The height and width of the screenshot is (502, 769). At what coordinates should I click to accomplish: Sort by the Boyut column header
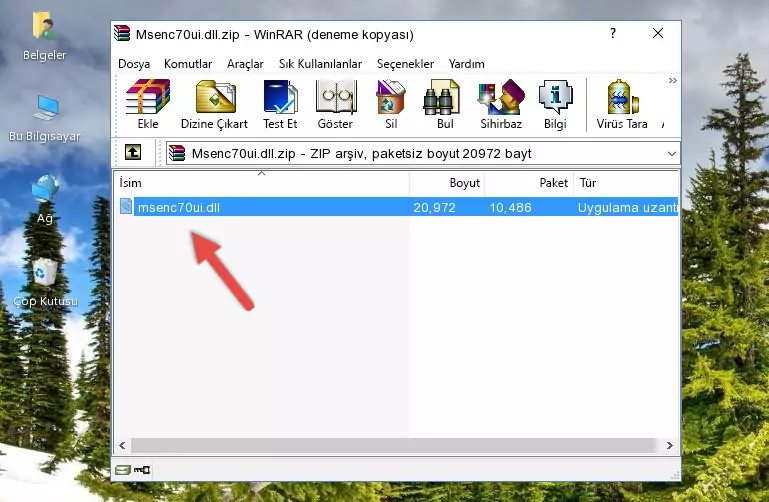coord(447,183)
